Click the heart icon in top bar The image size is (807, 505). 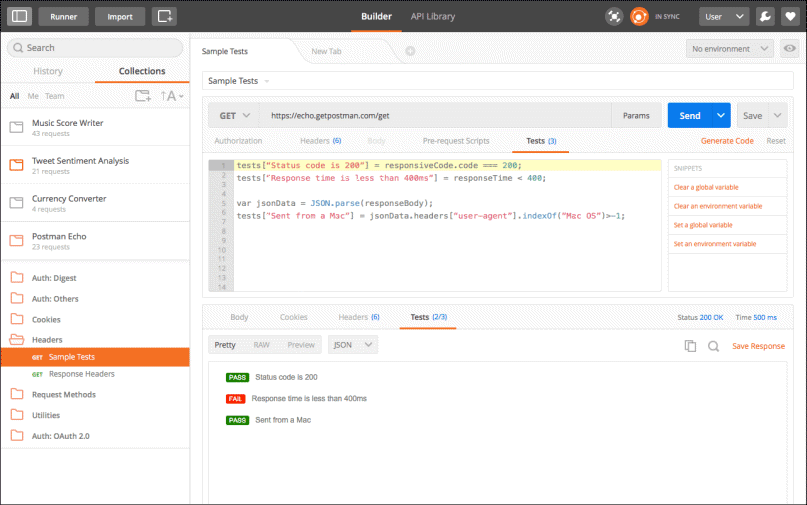(x=789, y=16)
